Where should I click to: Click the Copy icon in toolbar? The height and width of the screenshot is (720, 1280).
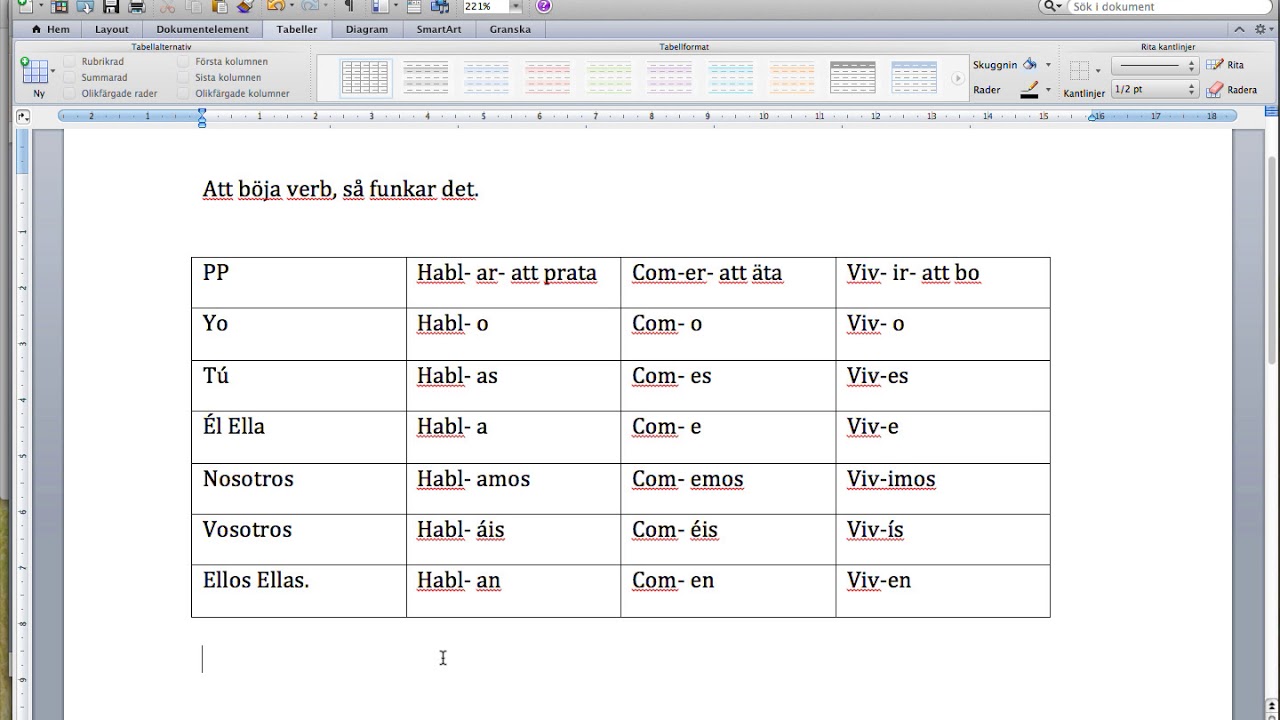tap(193, 6)
